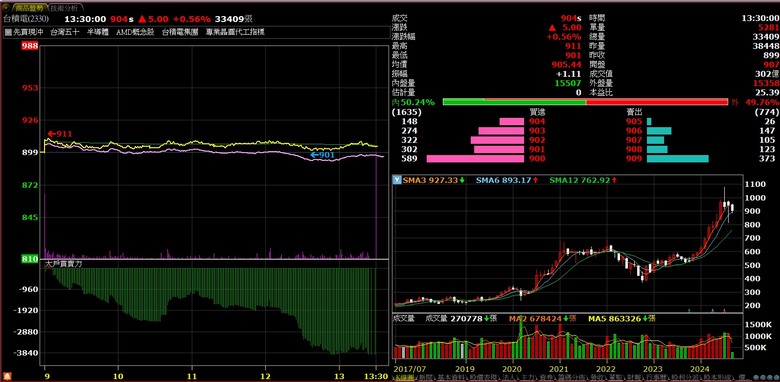Screen dimensions: 780x382
Task: Open the 新聞 bottom tab
Action: point(426,379)
